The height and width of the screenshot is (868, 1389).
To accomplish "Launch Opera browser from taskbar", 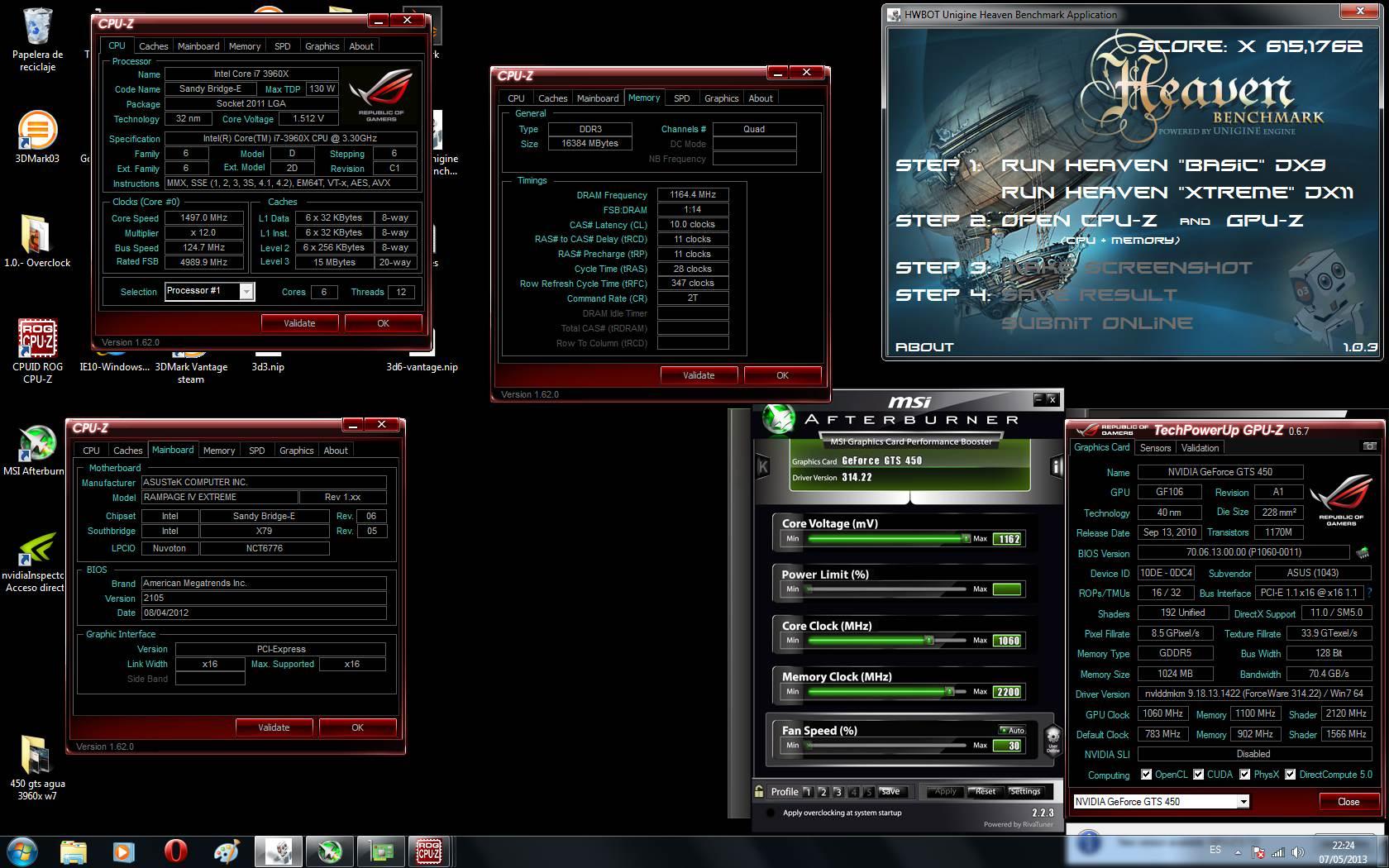I will click(175, 851).
